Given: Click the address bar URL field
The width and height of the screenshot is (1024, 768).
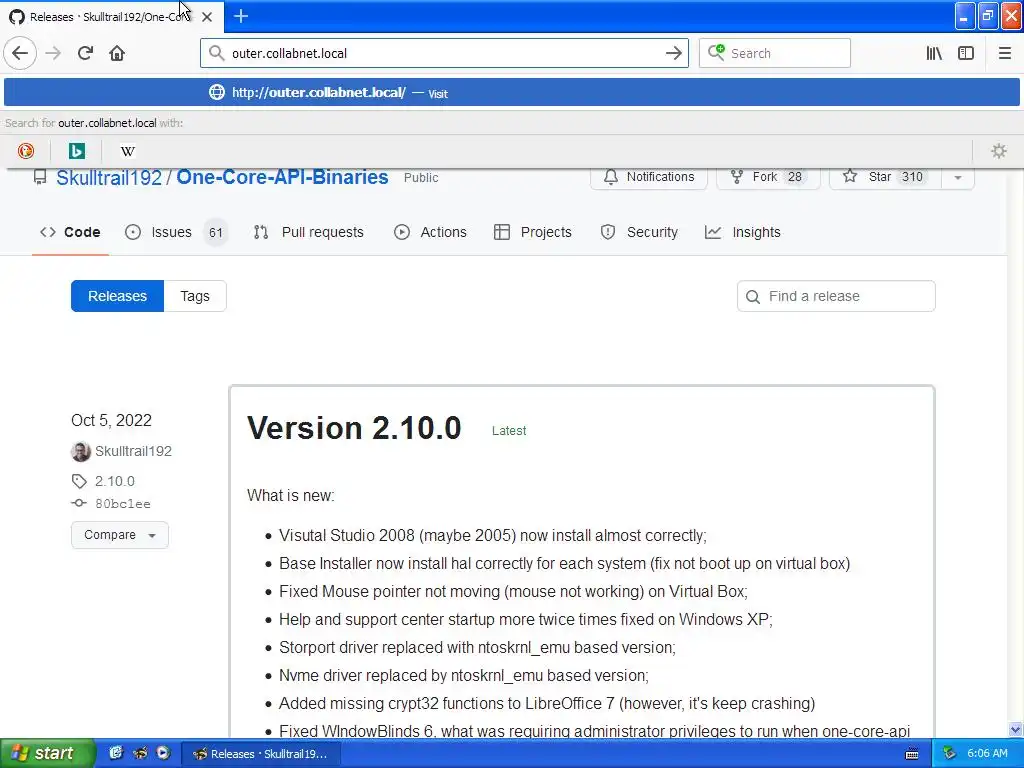Looking at the screenshot, I should click(444, 54).
